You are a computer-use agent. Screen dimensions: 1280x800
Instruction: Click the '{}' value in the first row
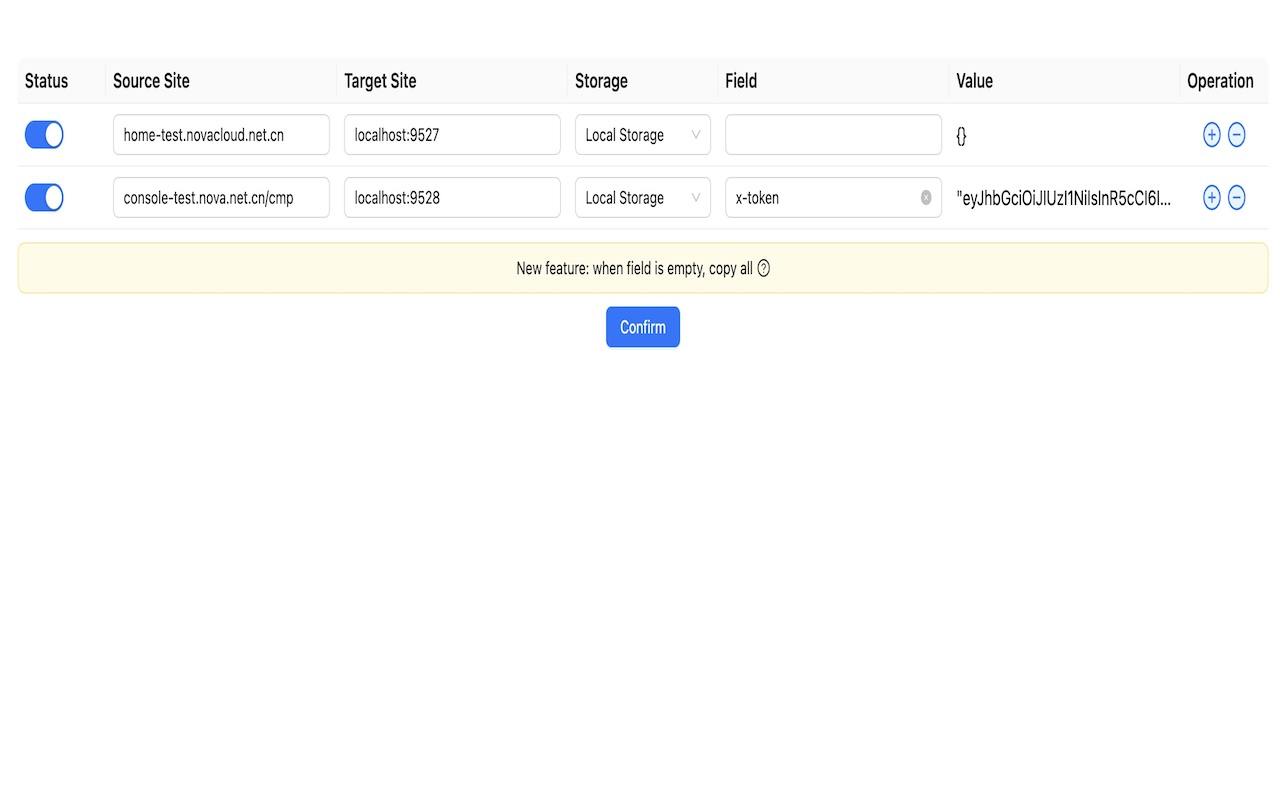pyautogui.click(x=961, y=136)
